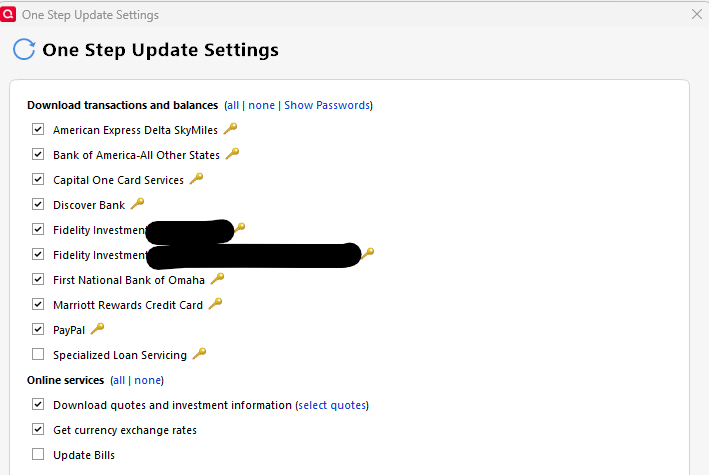Select all in Download transactions and balances

point(233,105)
